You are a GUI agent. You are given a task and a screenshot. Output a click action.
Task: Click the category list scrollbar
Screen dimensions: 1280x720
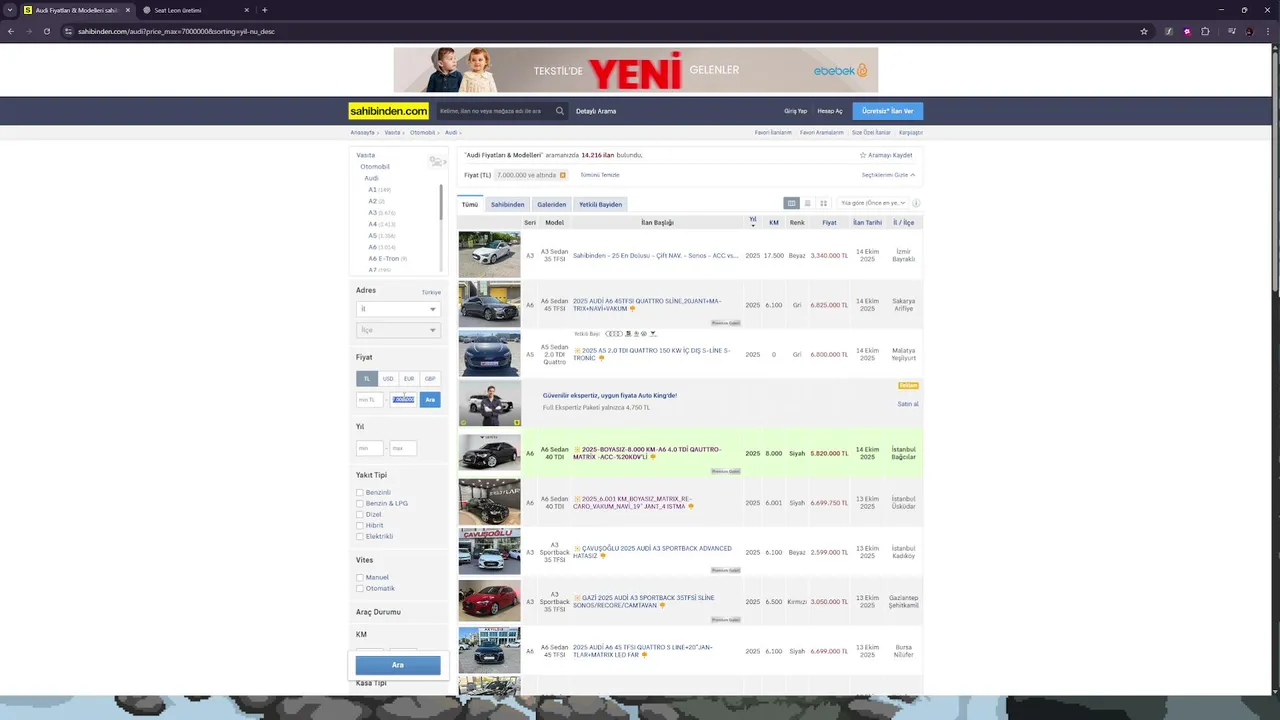coord(441,203)
